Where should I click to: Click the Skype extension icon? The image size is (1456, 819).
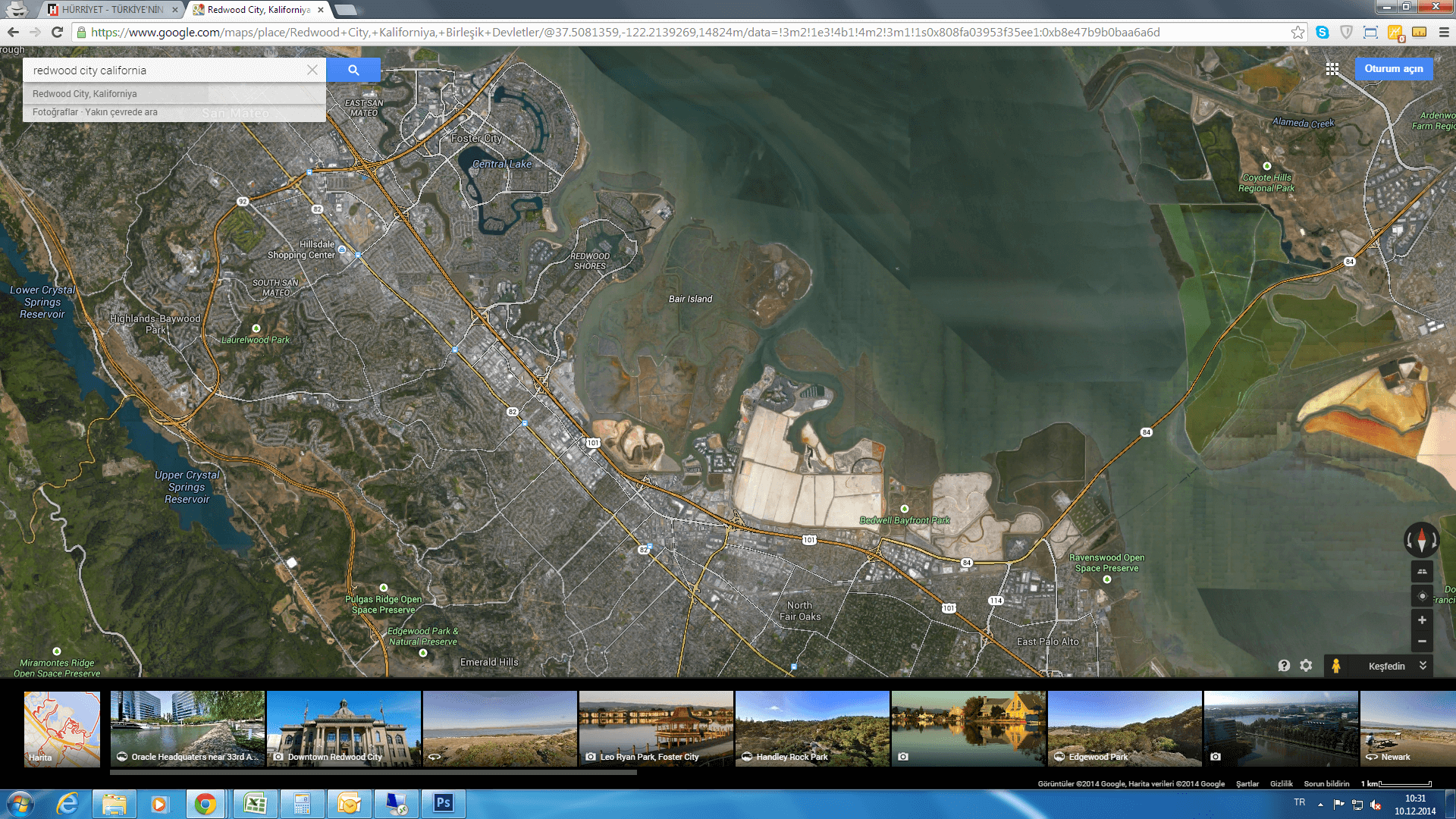(1322, 32)
